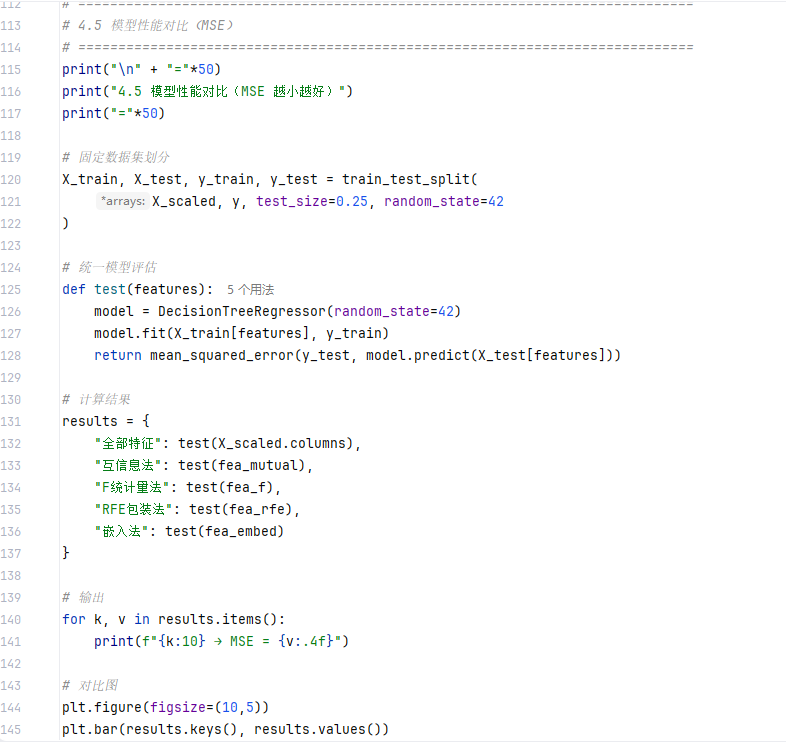The height and width of the screenshot is (742, 786).
Task: Click 'random_state=42' in the train_test_split call
Action: (444, 202)
